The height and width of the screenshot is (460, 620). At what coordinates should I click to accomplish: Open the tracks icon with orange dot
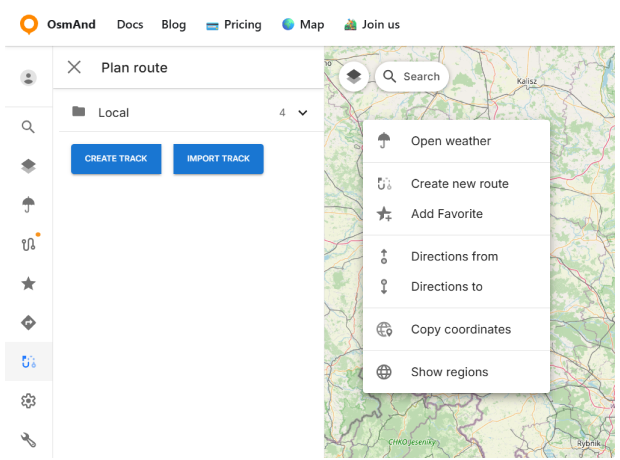coord(28,244)
